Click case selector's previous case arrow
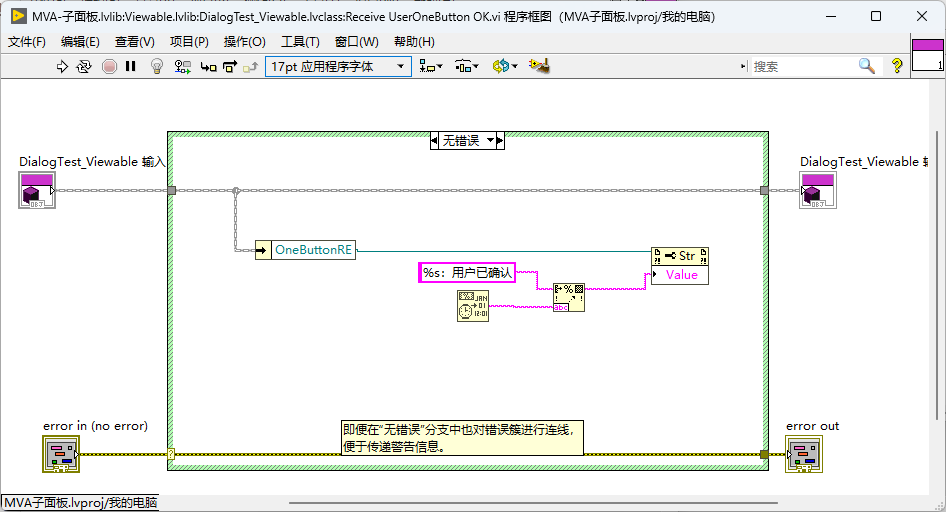Viewport: 946px width, 512px height. coord(434,141)
